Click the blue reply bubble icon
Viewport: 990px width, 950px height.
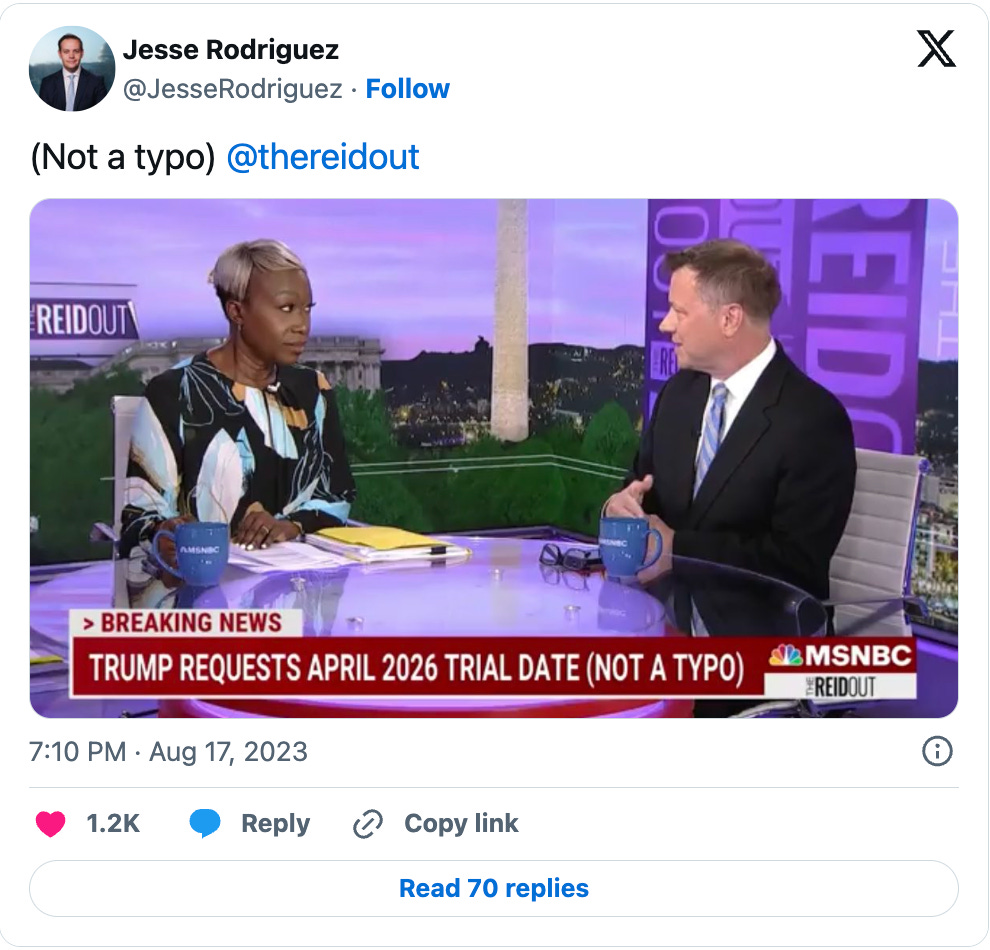pos(205,824)
